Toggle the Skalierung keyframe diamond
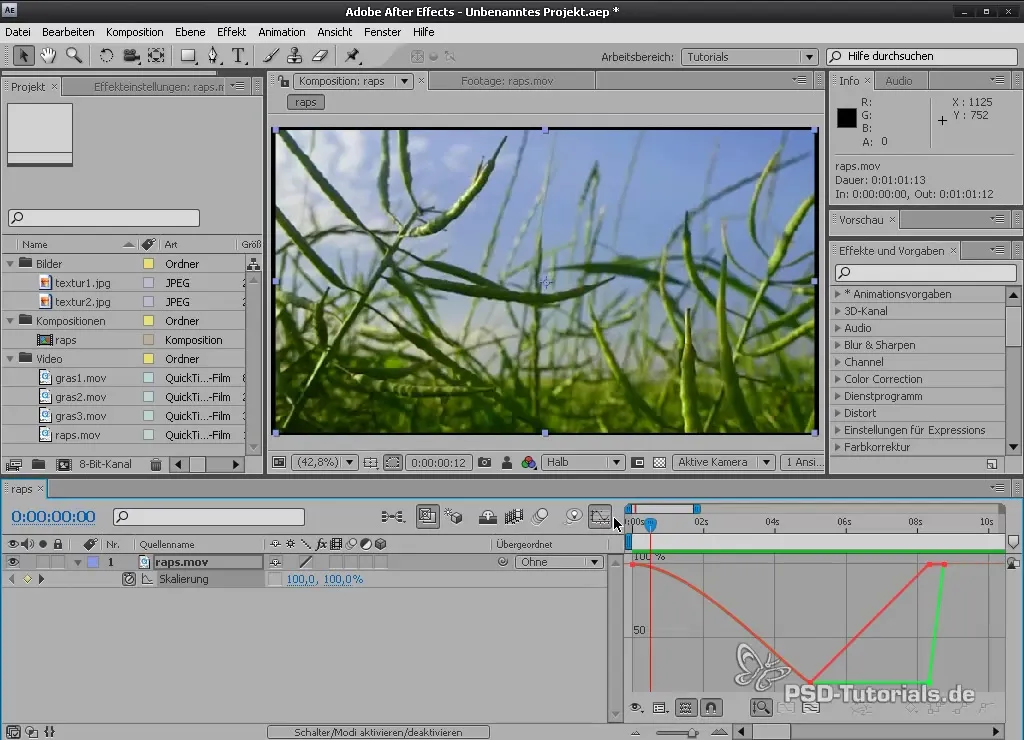The height and width of the screenshot is (740, 1024). tap(27, 579)
